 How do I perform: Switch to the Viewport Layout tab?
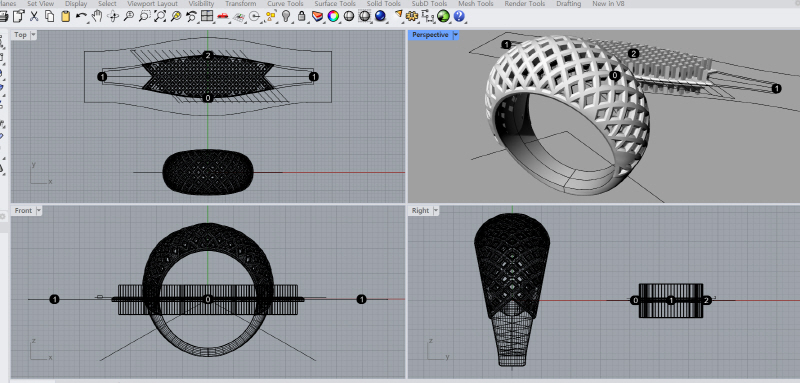click(153, 4)
